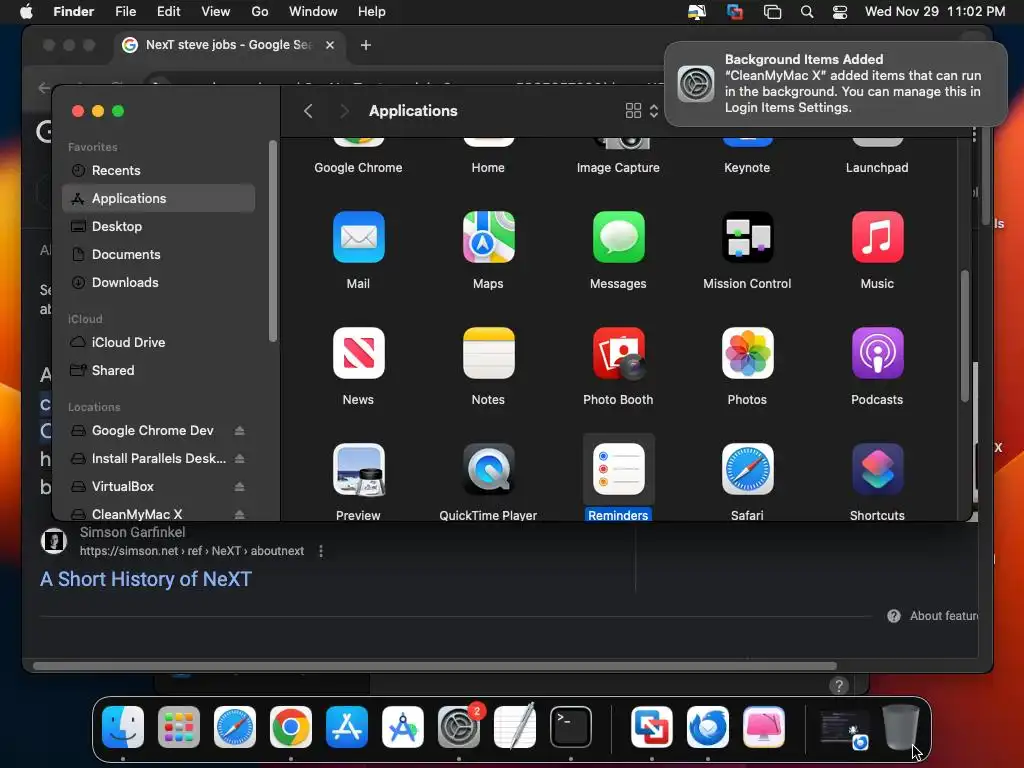Open Spotlight search in menu bar
Screen dimensions: 1024x768
pyautogui.click(x=807, y=12)
